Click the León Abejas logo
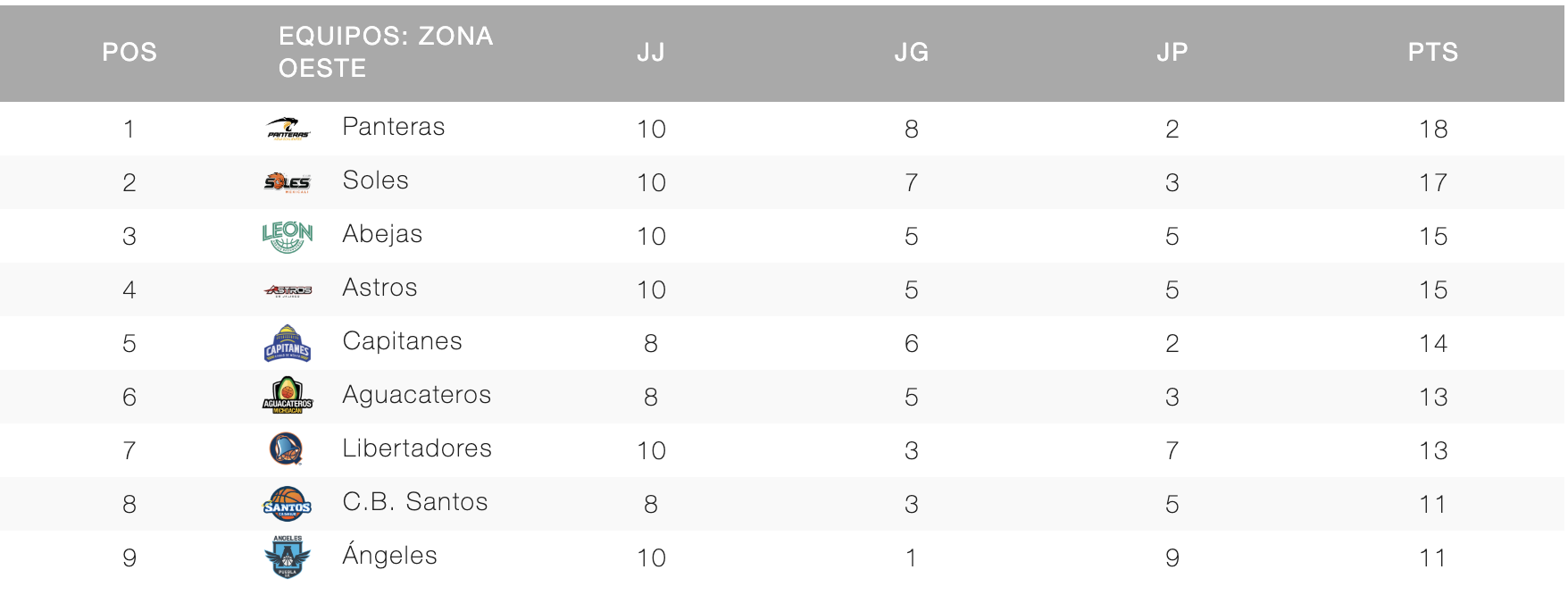Viewport: 1568px width, 595px height. (x=288, y=237)
